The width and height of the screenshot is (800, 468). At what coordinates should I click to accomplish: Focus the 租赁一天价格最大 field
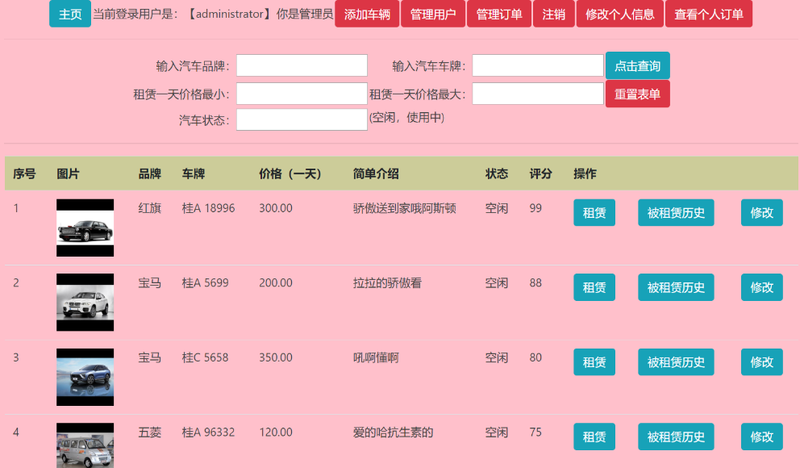(538, 93)
